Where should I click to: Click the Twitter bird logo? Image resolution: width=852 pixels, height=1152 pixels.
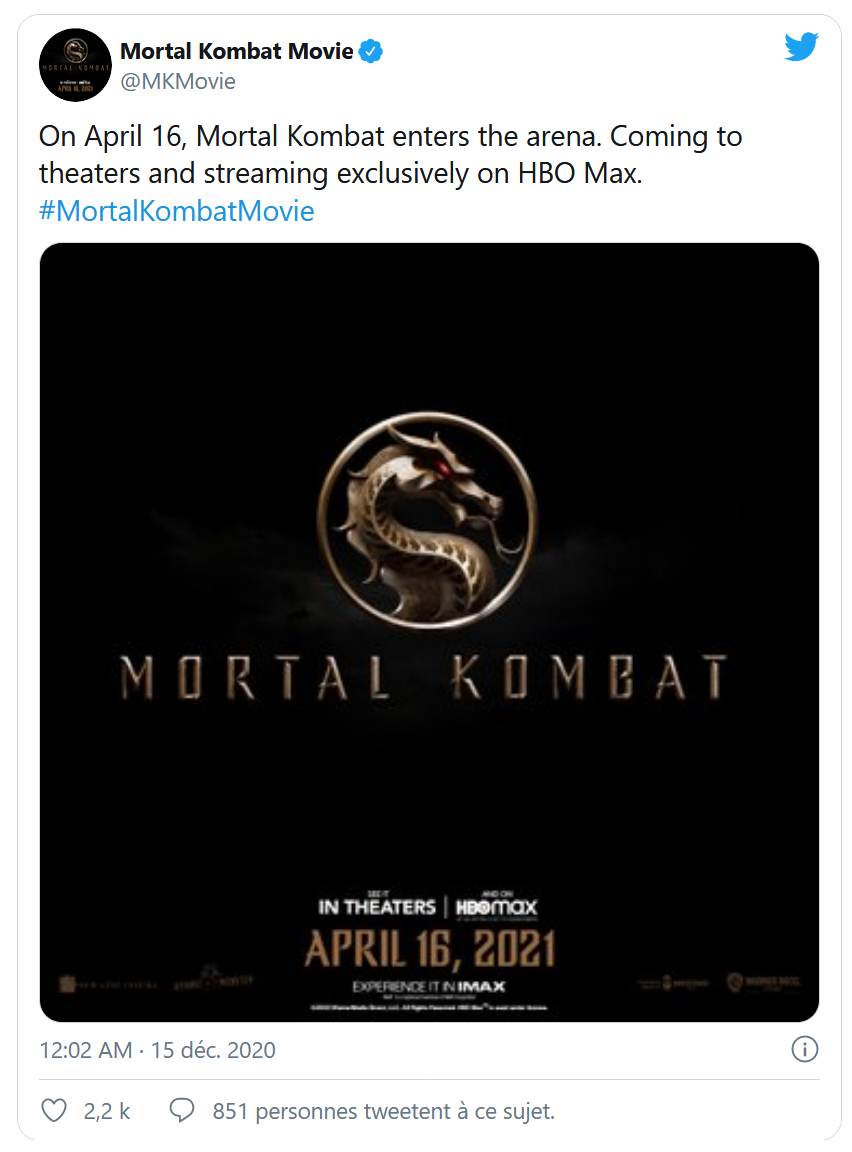[801, 47]
